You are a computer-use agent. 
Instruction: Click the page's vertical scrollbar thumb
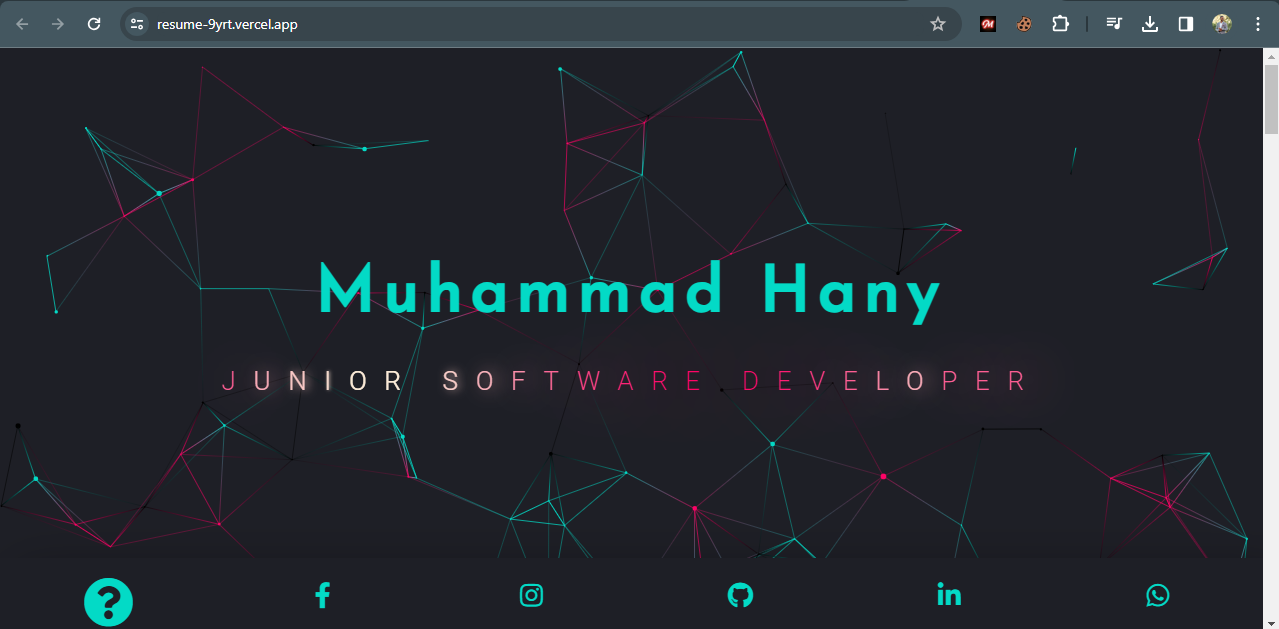tap(1271, 100)
